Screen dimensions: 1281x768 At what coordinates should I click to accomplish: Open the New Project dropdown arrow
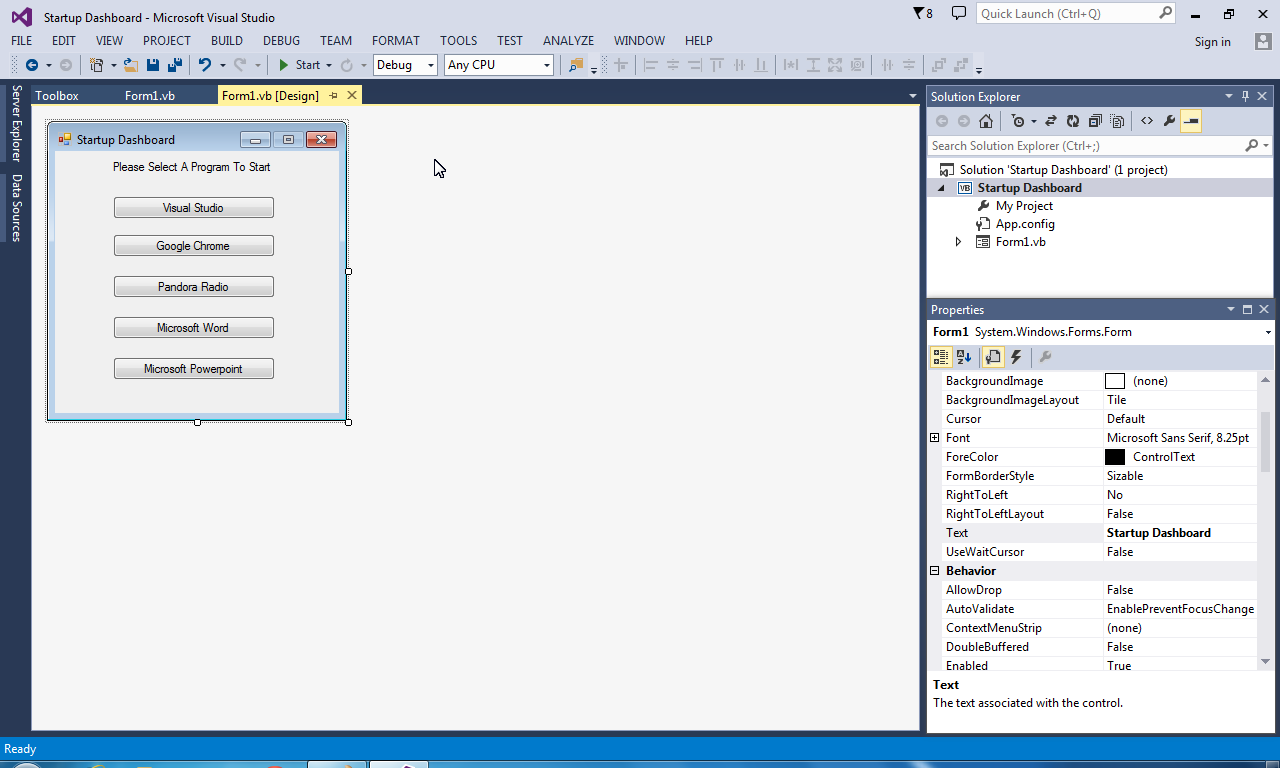pyautogui.click(x=113, y=66)
